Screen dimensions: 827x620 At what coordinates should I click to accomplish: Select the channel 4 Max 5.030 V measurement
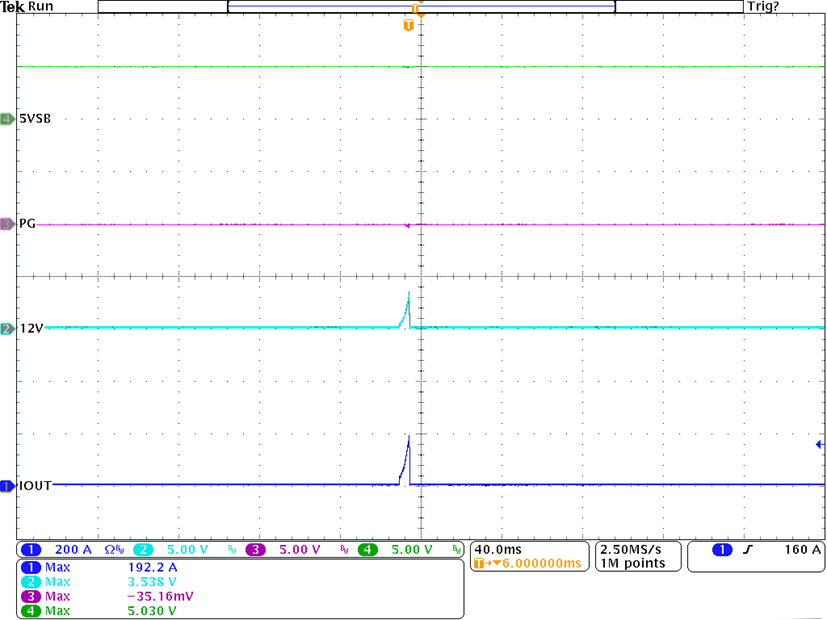coord(100,610)
